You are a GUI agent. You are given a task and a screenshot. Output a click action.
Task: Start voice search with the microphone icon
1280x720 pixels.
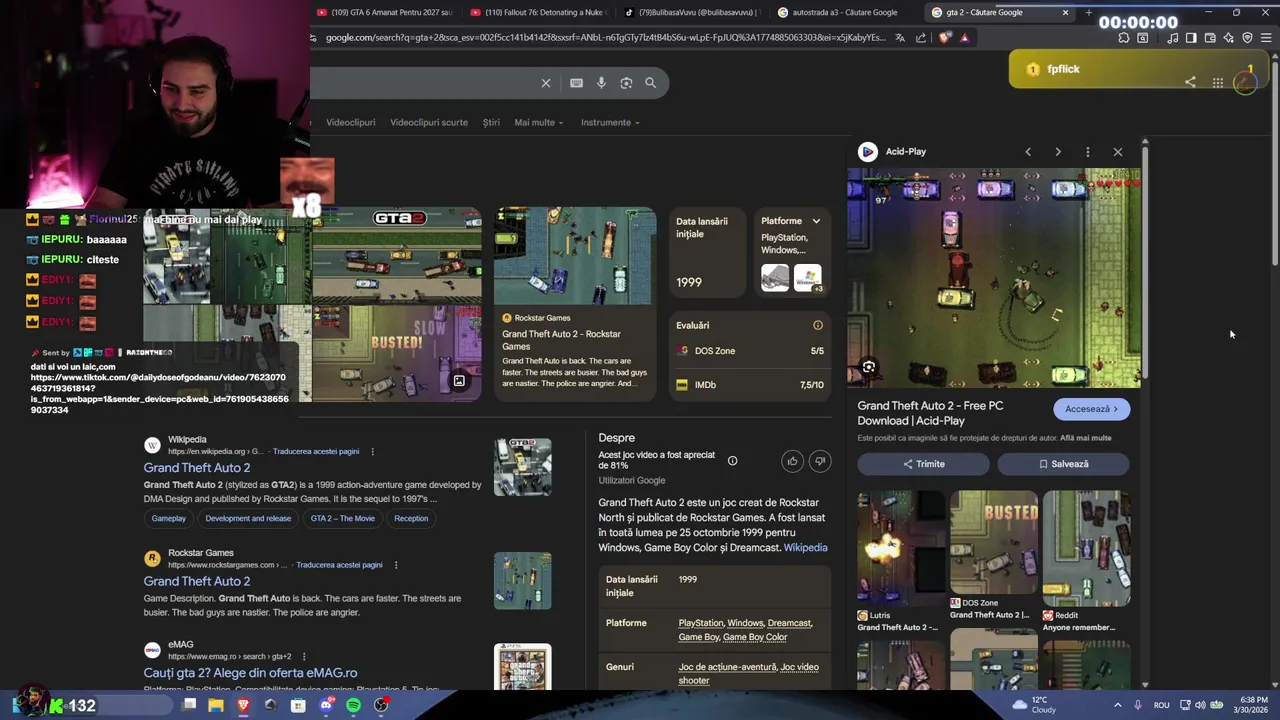pyautogui.click(x=601, y=83)
